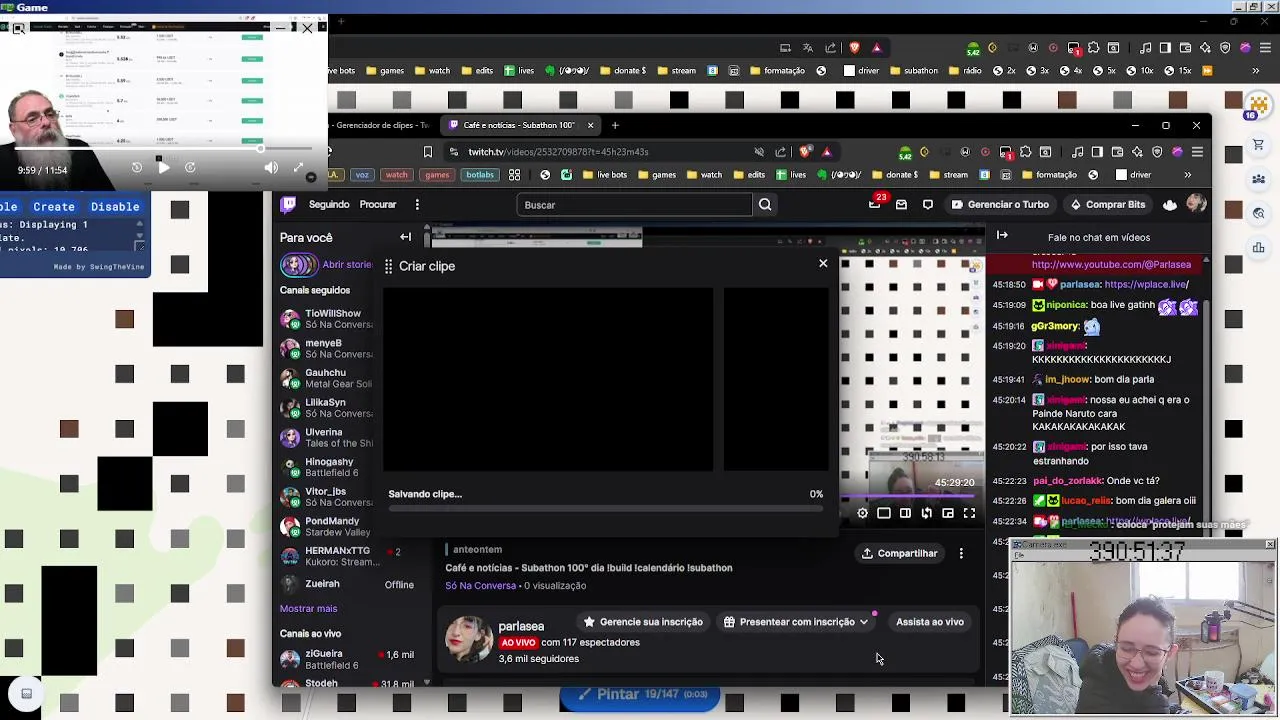This screenshot has height=720, width=1280.
Task: Open the botlabs bookmark
Action: tap(480, 175)
